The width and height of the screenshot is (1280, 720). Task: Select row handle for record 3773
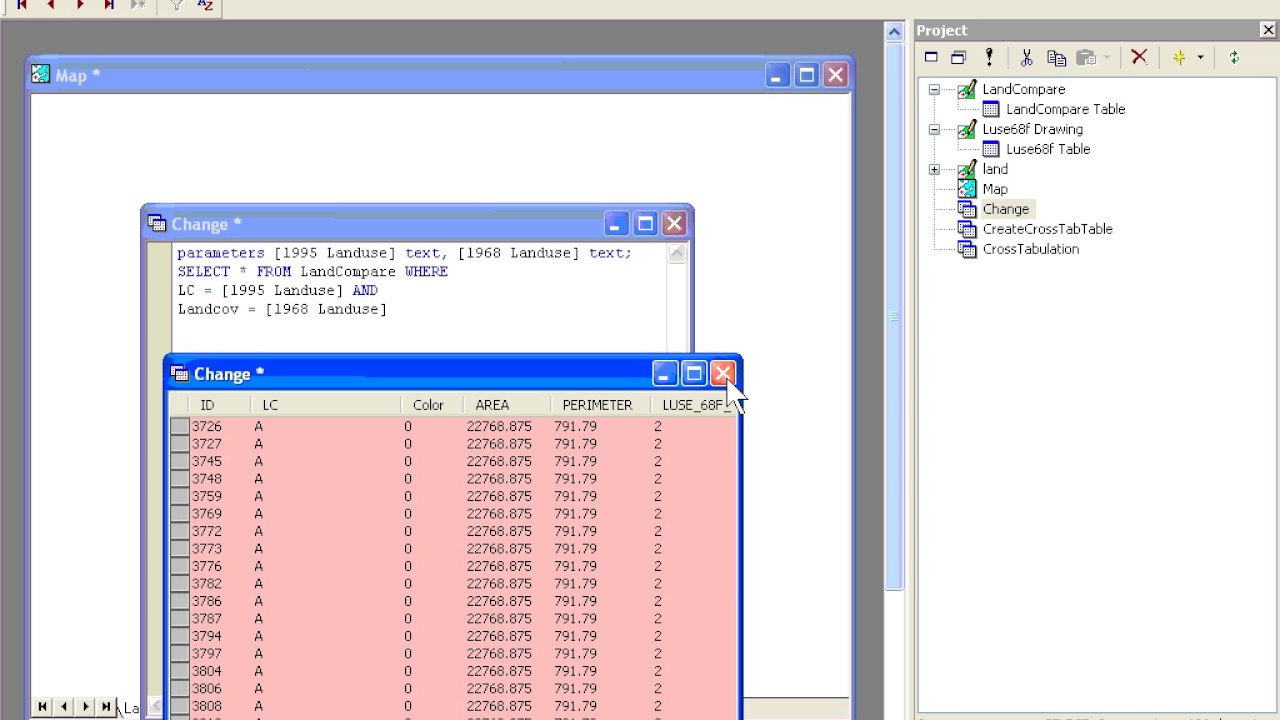179,549
